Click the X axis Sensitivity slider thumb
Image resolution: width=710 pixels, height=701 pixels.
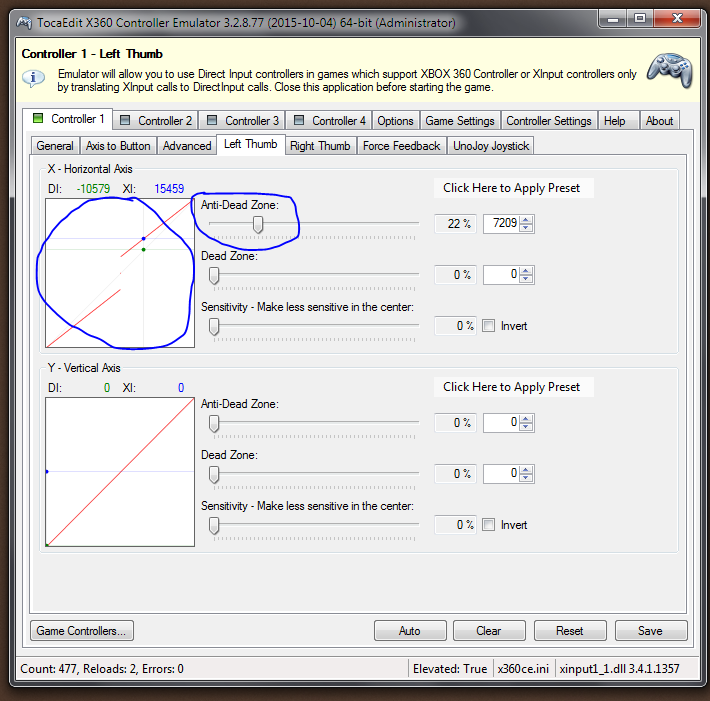pyautogui.click(x=214, y=326)
